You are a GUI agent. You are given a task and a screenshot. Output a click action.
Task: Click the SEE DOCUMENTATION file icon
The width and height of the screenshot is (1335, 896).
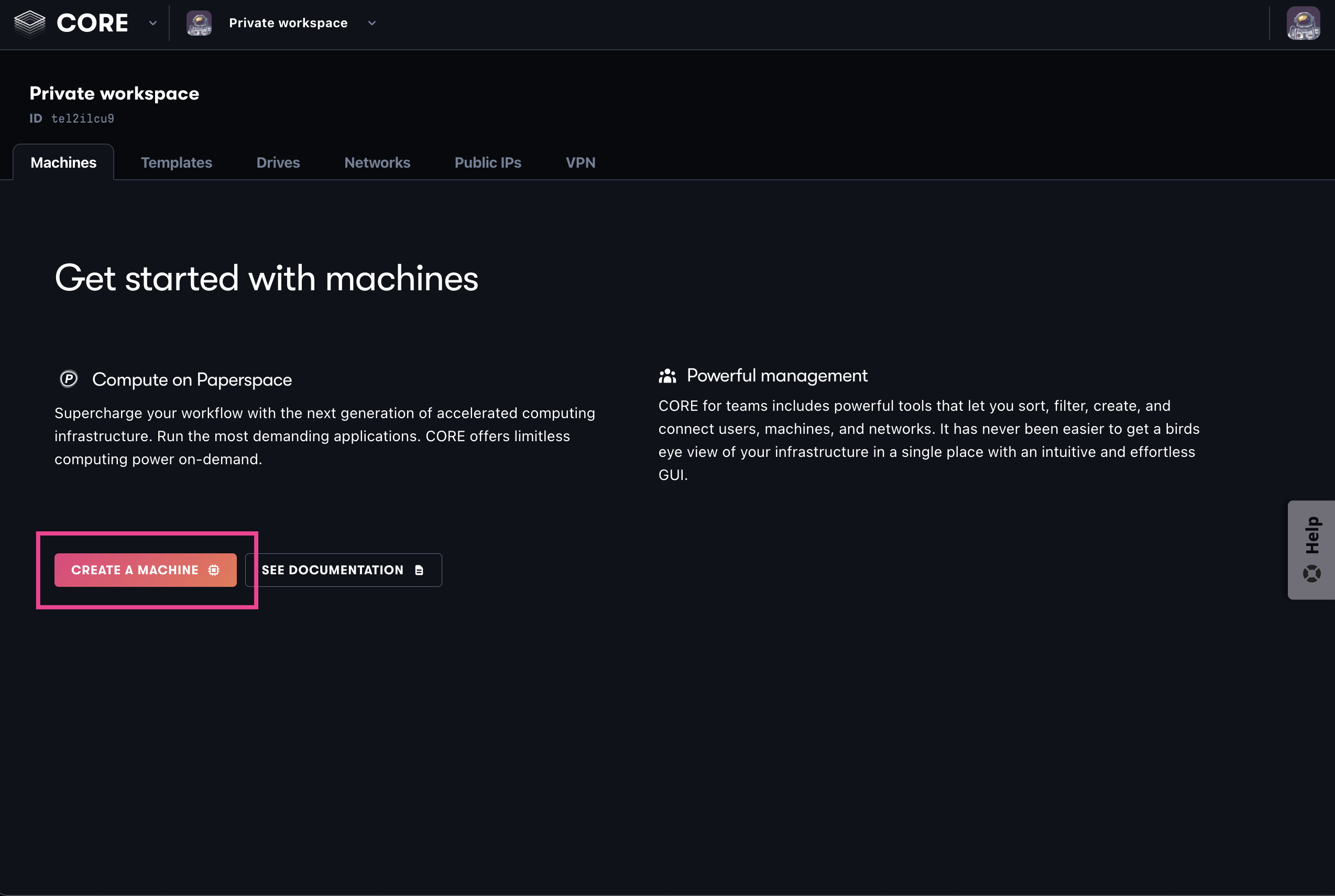pos(420,569)
